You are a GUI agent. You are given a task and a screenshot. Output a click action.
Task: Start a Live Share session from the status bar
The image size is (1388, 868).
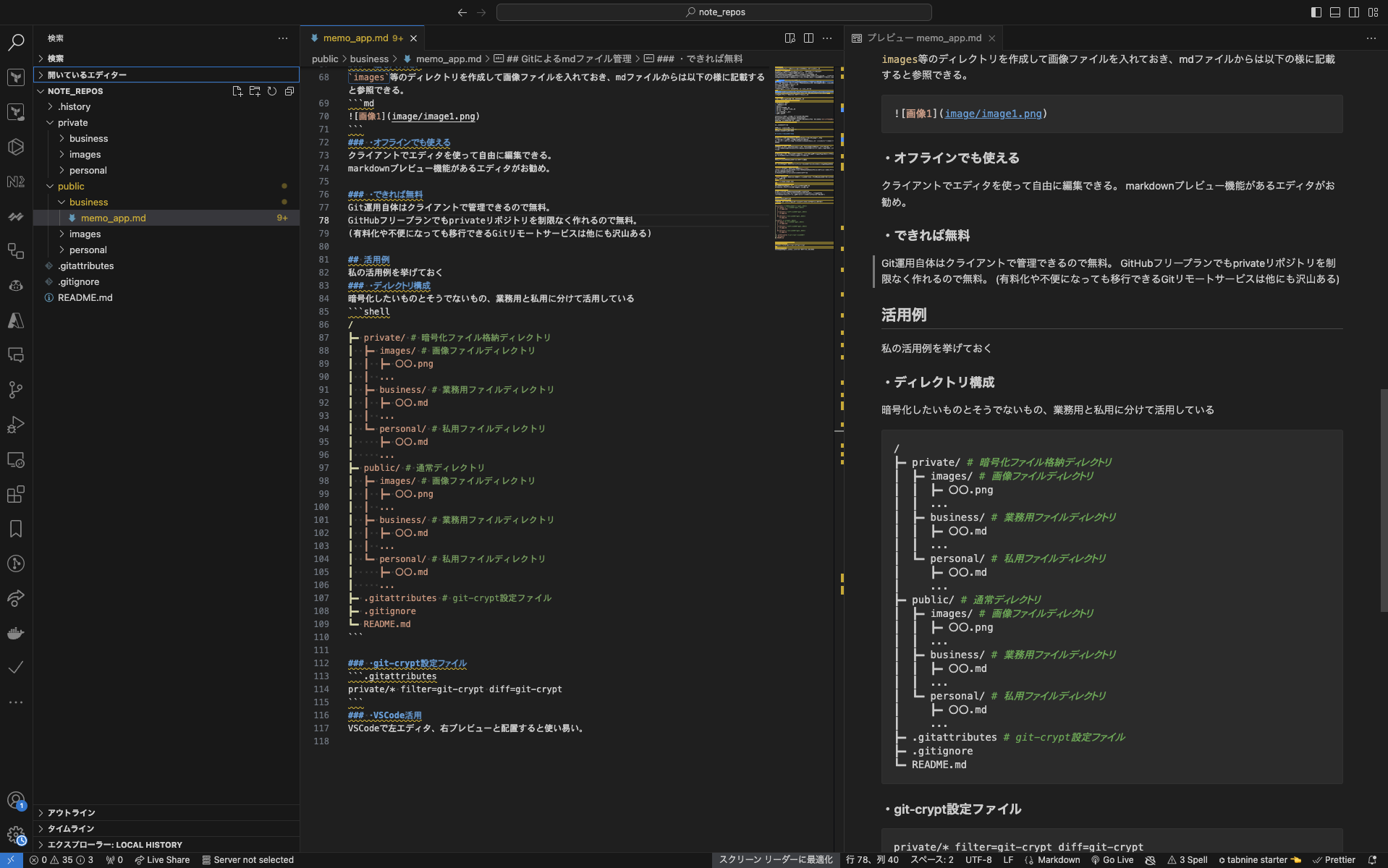(x=162, y=859)
